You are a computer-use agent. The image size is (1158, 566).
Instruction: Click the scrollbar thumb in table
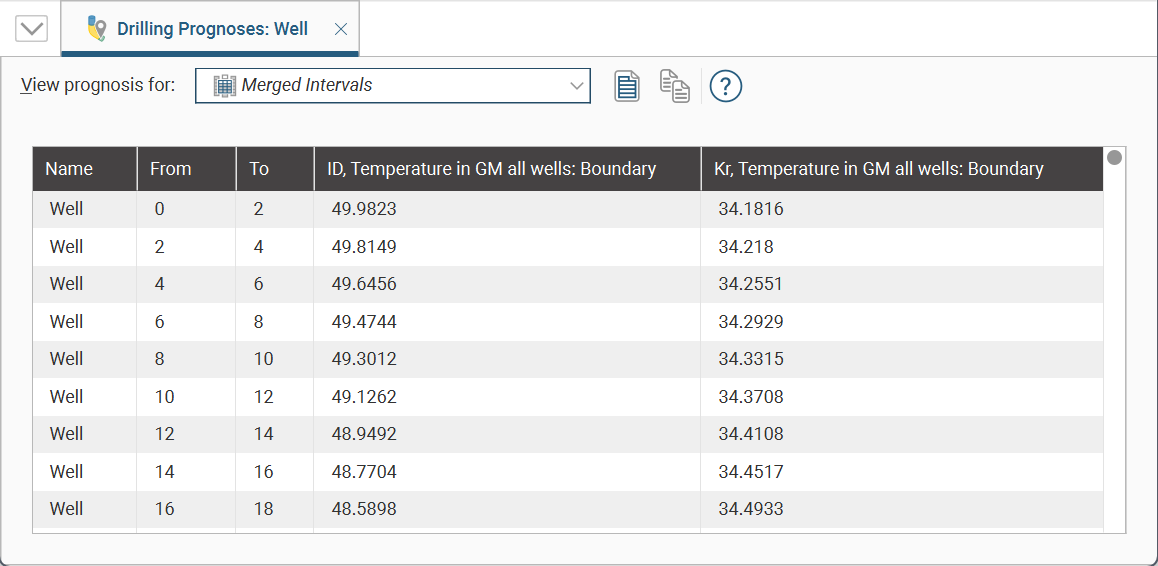pyautogui.click(x=1115, y=157)
